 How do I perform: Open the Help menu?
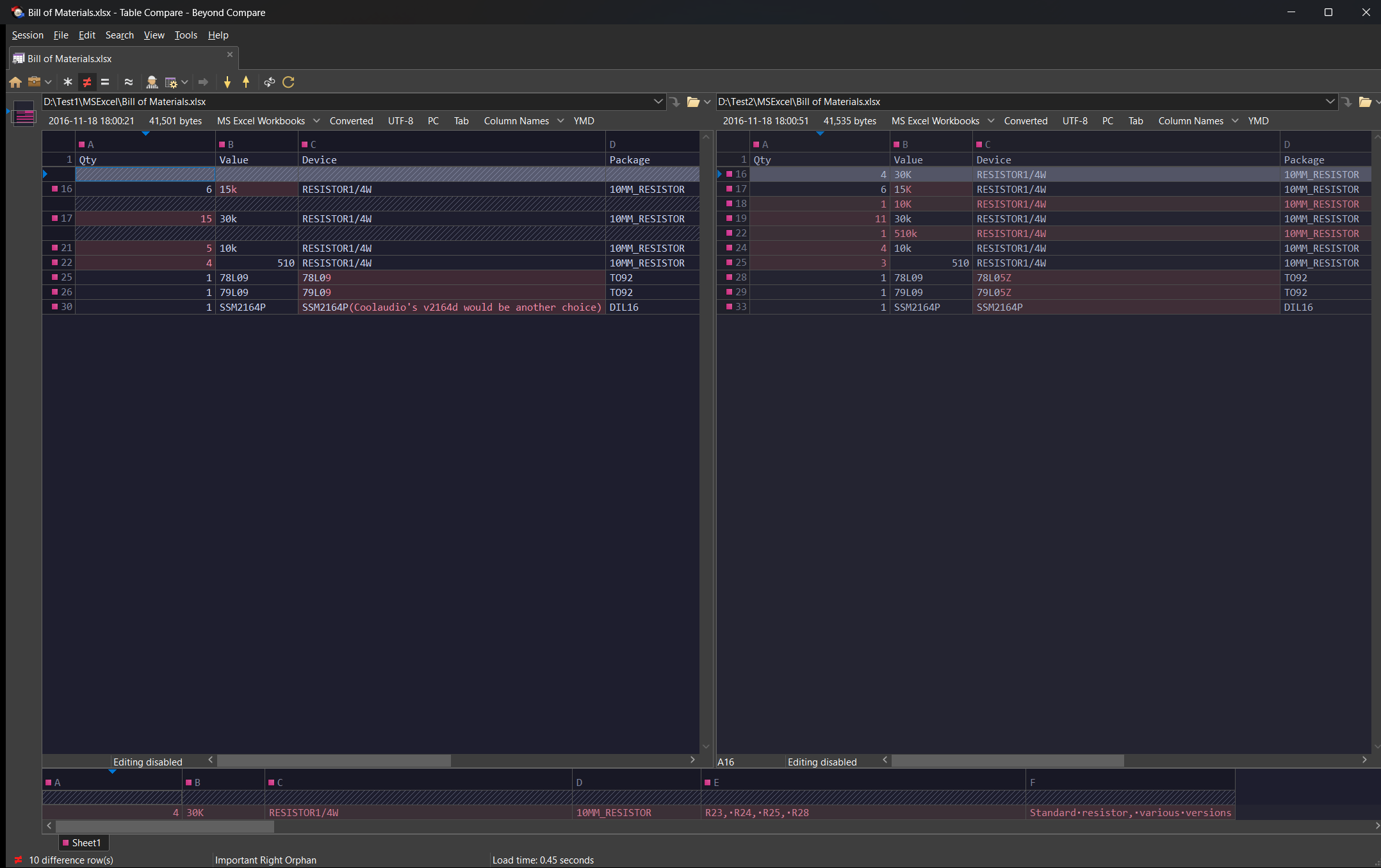[218, 35]
